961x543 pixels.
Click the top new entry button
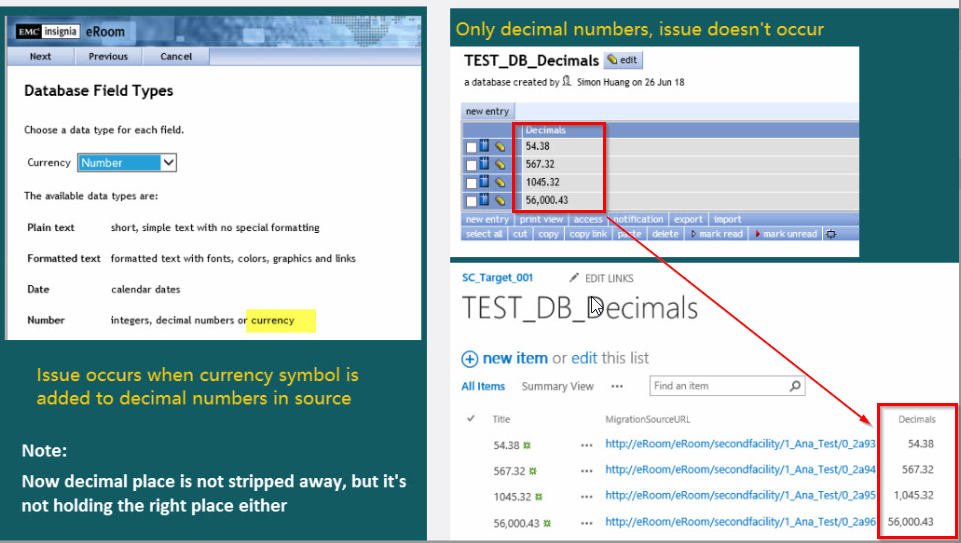(x=487, y=111)
